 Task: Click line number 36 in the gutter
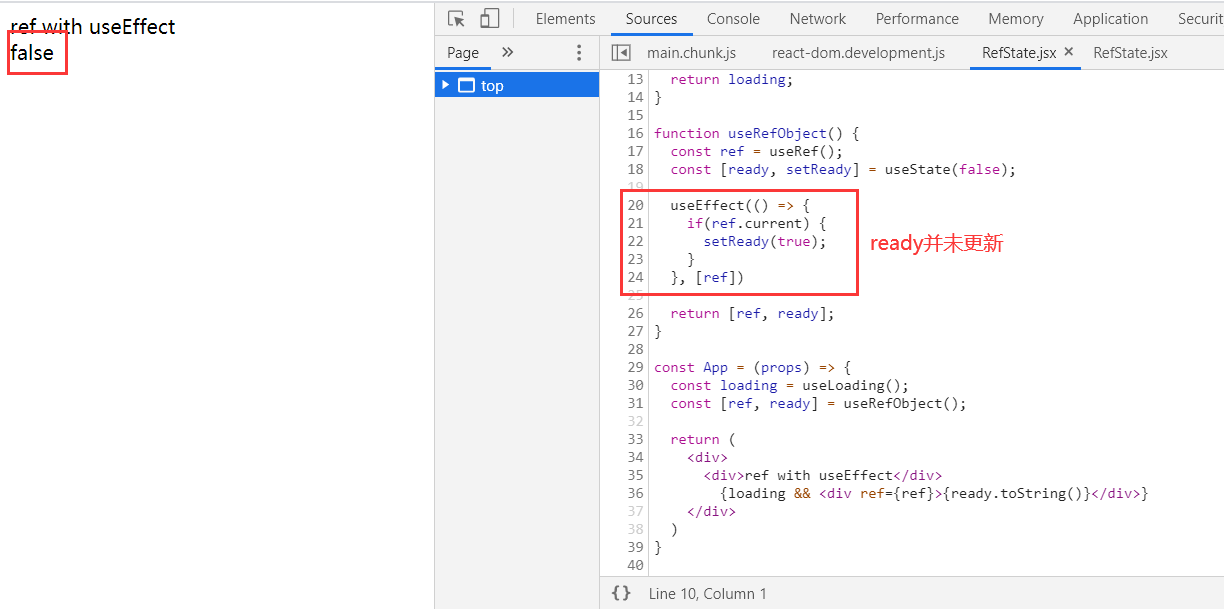pos(636,493)
